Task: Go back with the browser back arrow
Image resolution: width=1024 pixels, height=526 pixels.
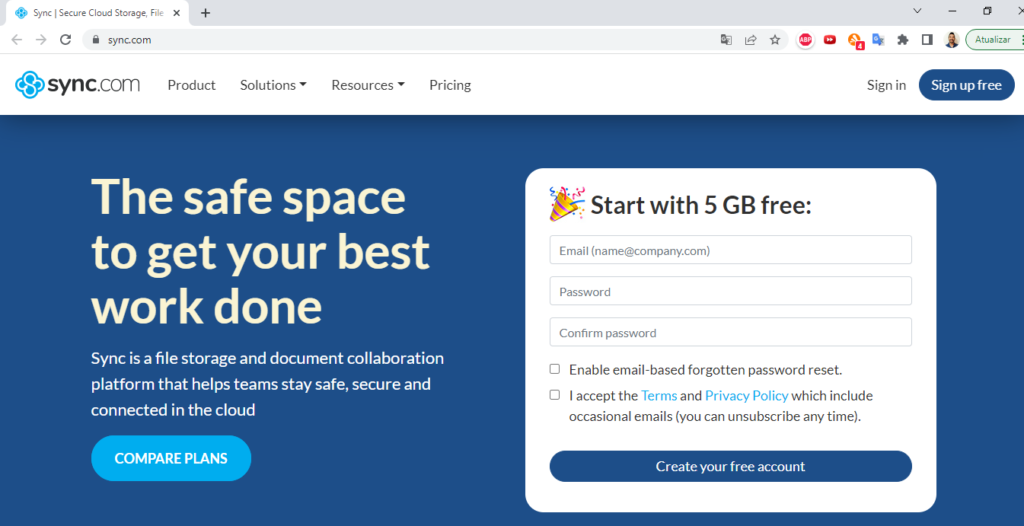Action: click(16, 40)
